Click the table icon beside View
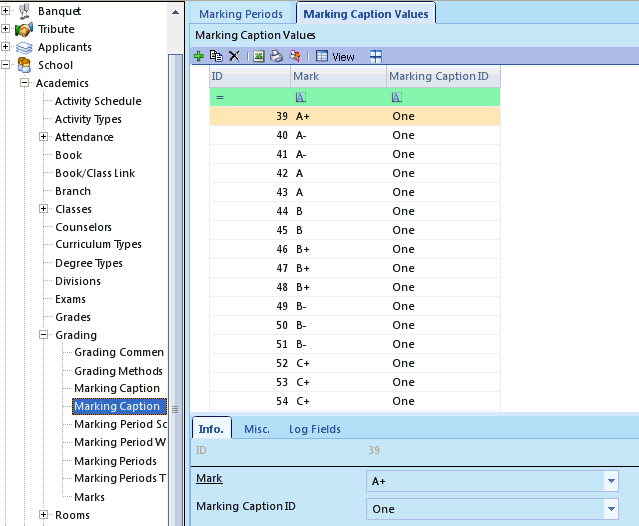The image size is (639, 526). 322,56
